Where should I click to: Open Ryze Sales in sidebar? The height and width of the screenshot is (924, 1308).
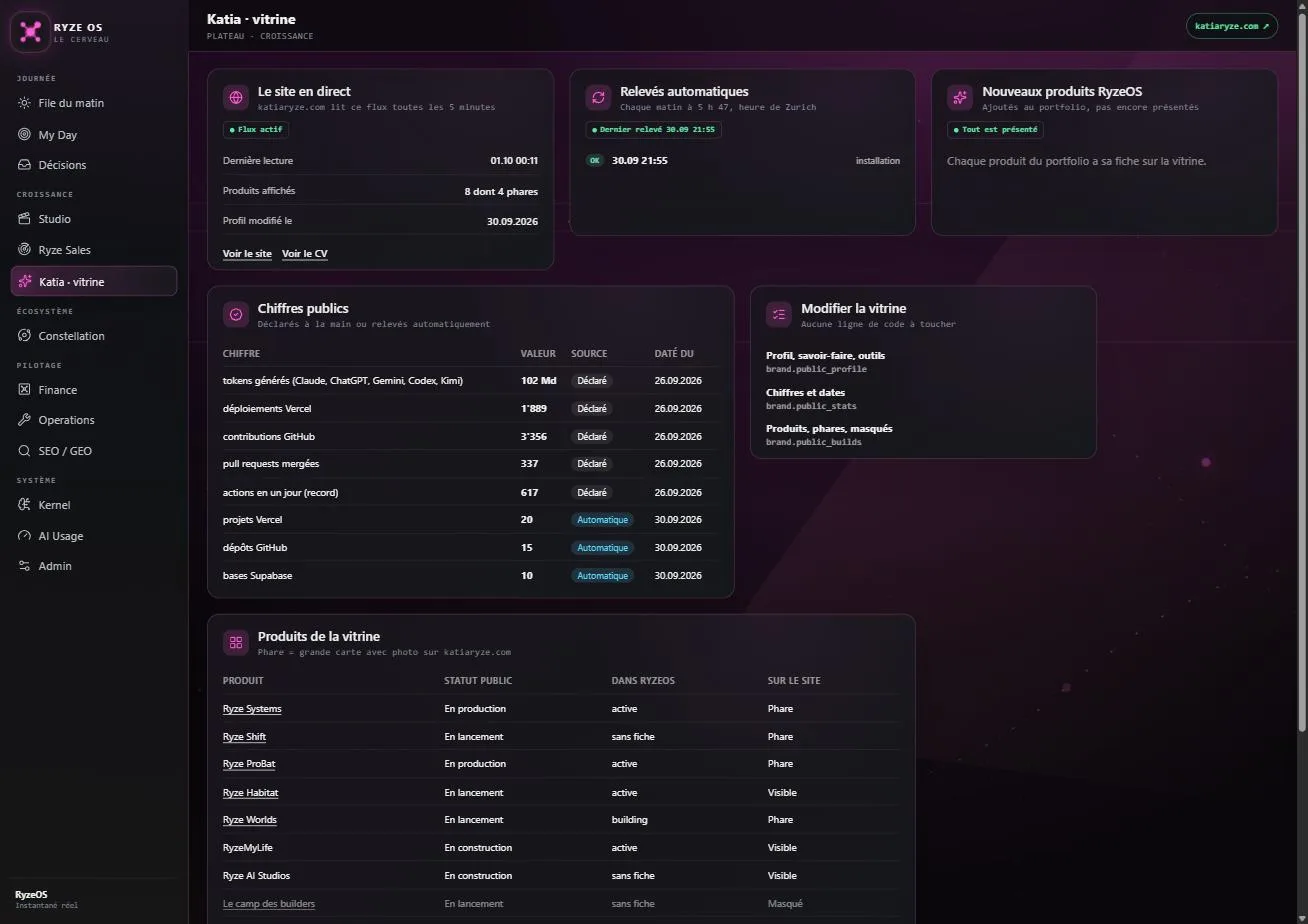tap(94, 250)
